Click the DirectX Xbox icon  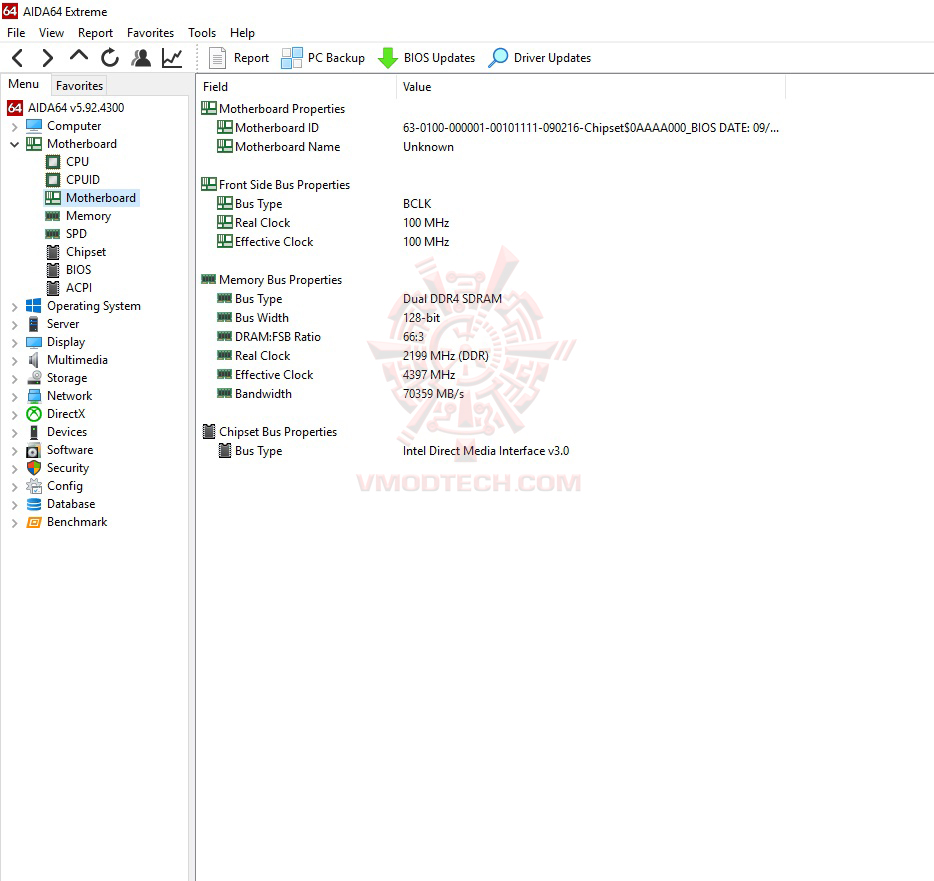34,414
